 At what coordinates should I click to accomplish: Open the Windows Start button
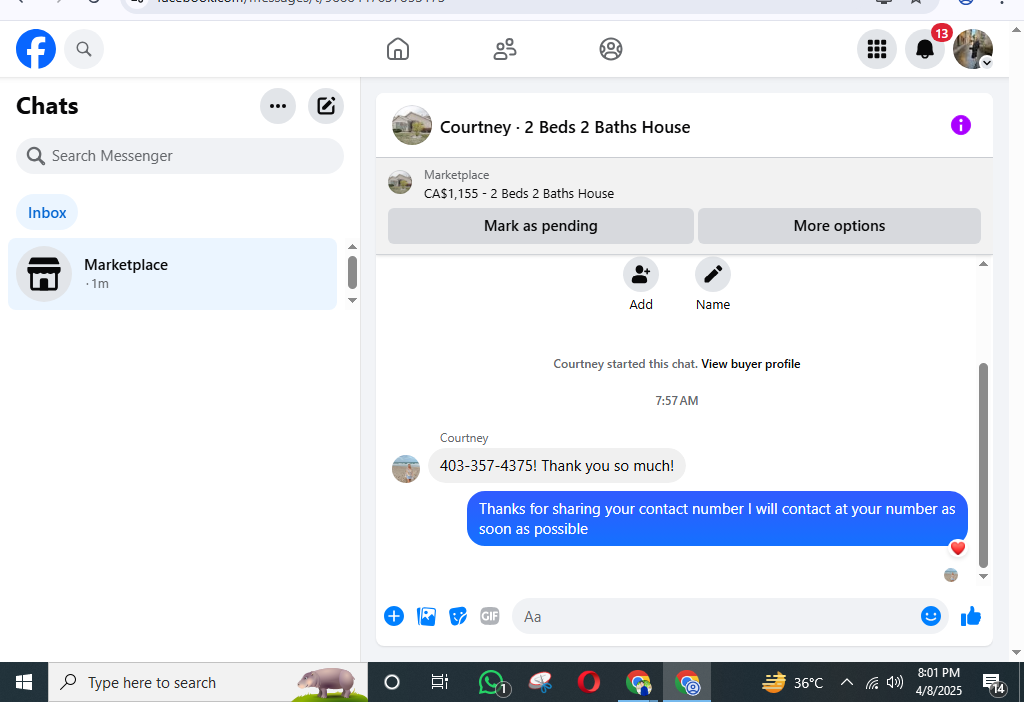click(x=24, y=682)
